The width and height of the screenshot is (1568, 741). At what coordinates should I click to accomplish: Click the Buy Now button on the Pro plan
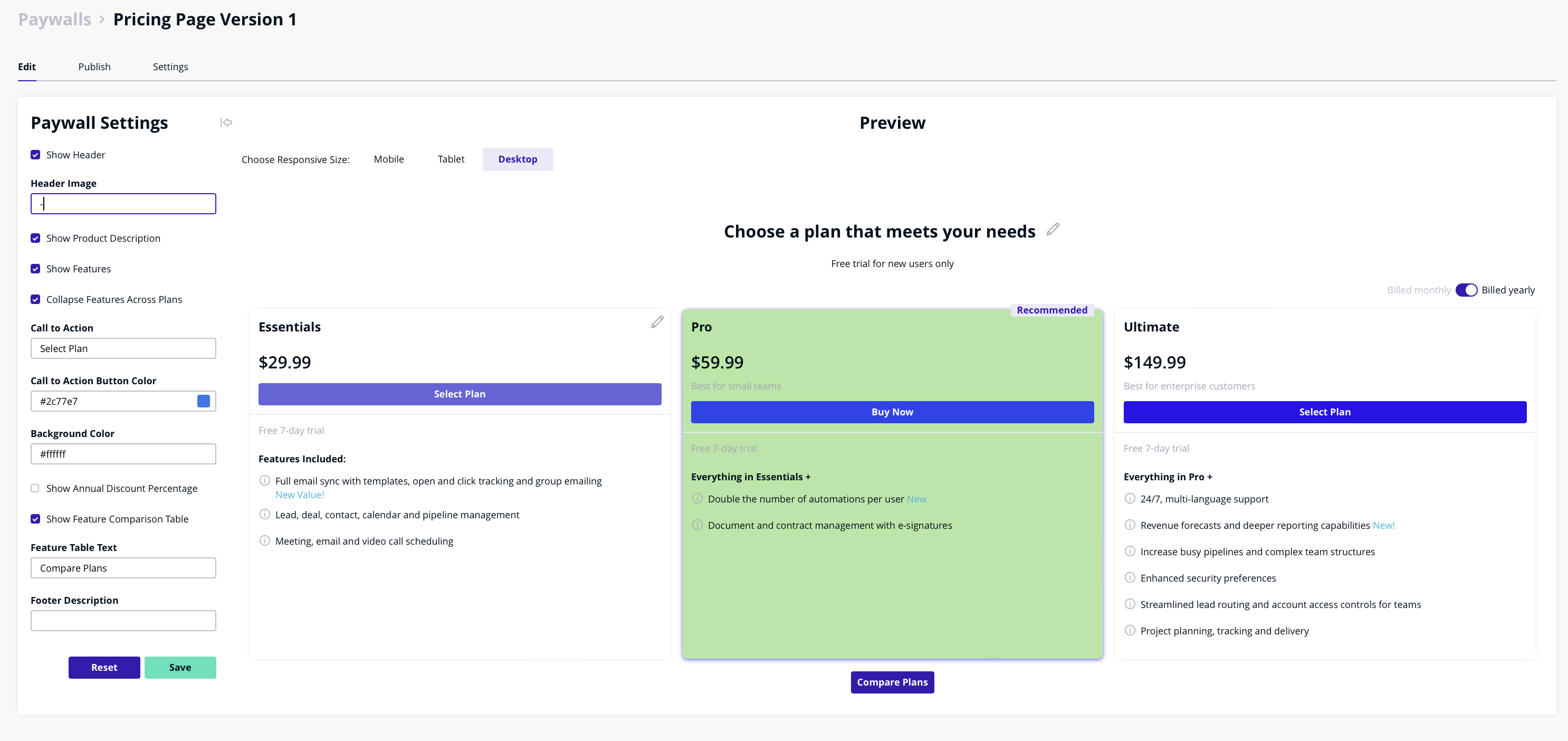point(892,412)
